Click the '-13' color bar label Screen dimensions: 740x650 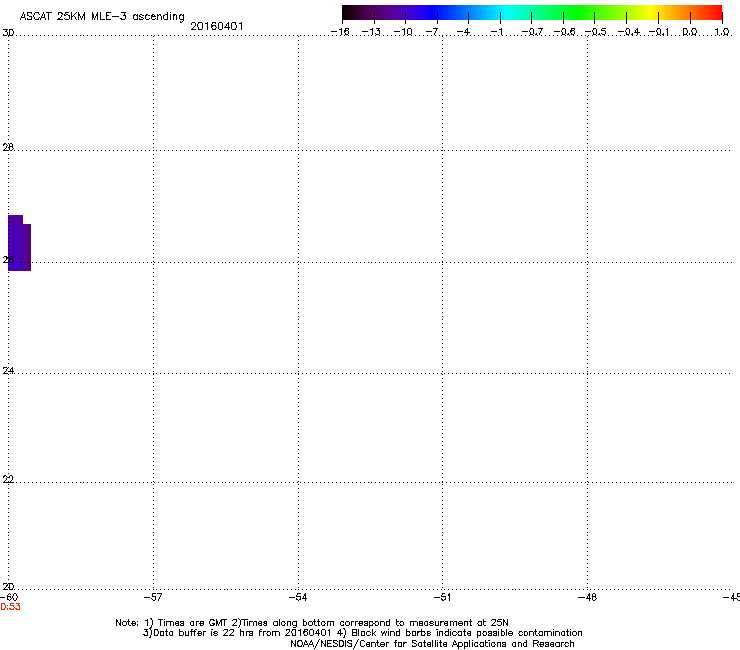click(371, 32)
